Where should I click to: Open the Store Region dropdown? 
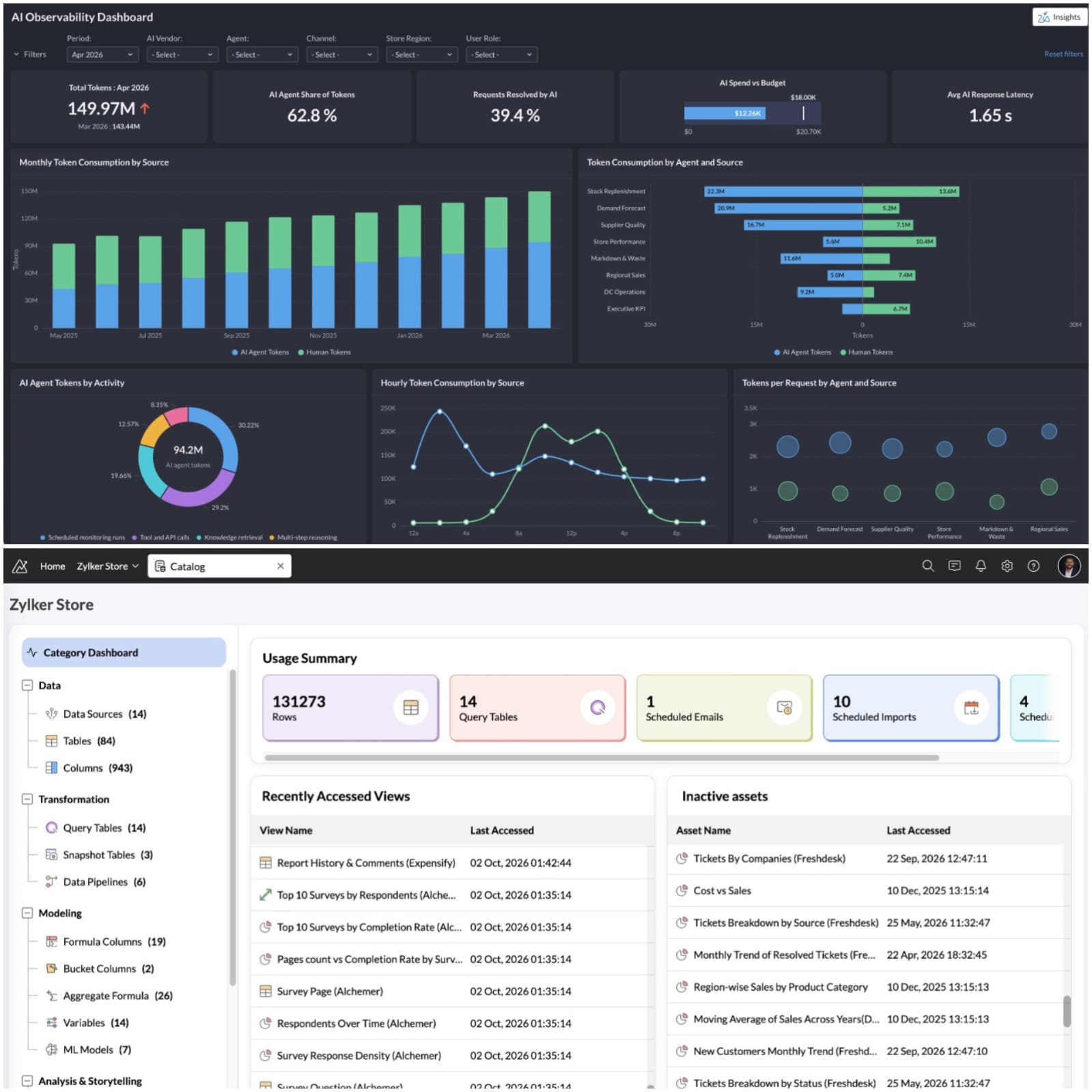point(421,55)
